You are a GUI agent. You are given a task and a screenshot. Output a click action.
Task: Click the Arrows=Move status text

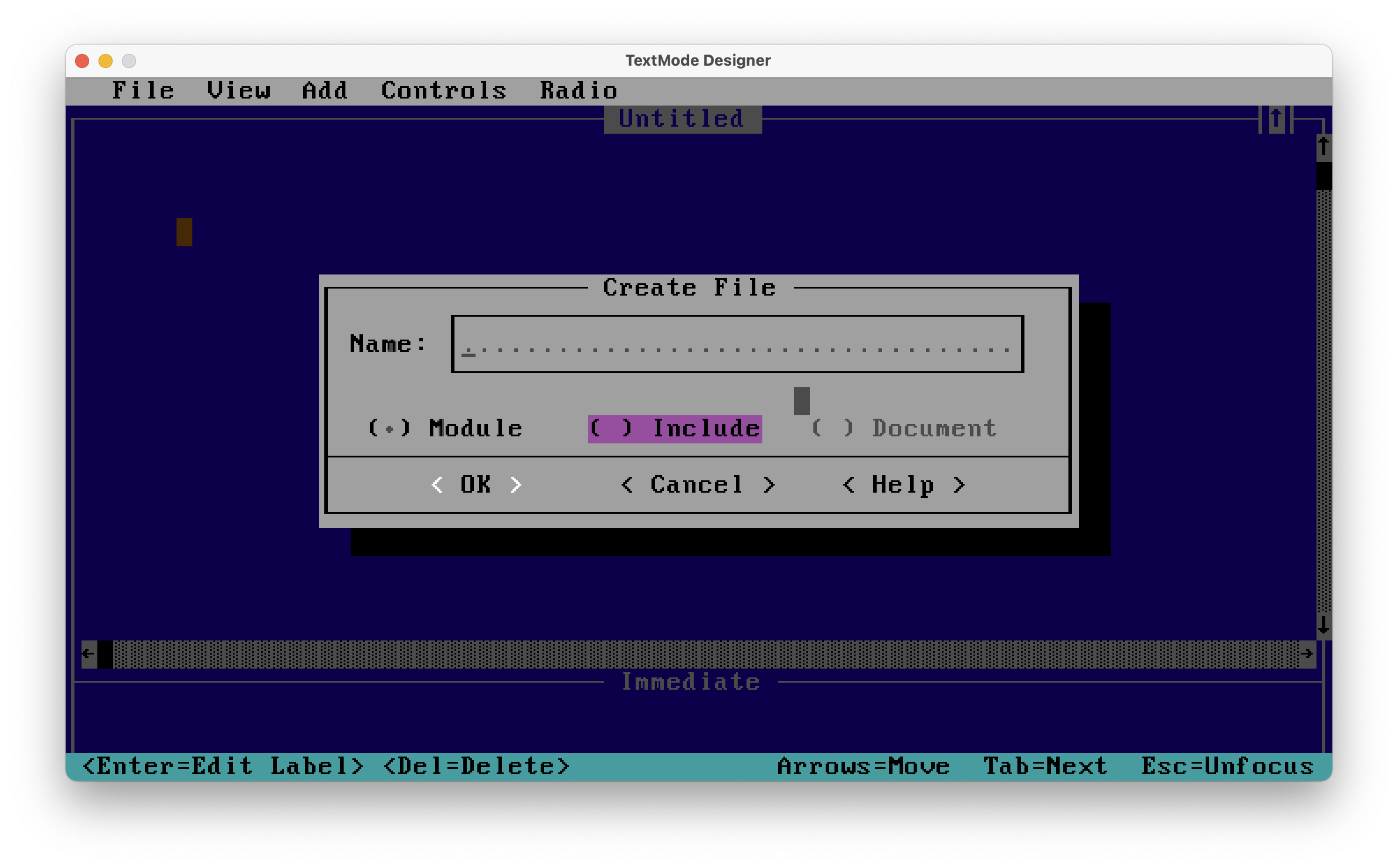[864, 767]
